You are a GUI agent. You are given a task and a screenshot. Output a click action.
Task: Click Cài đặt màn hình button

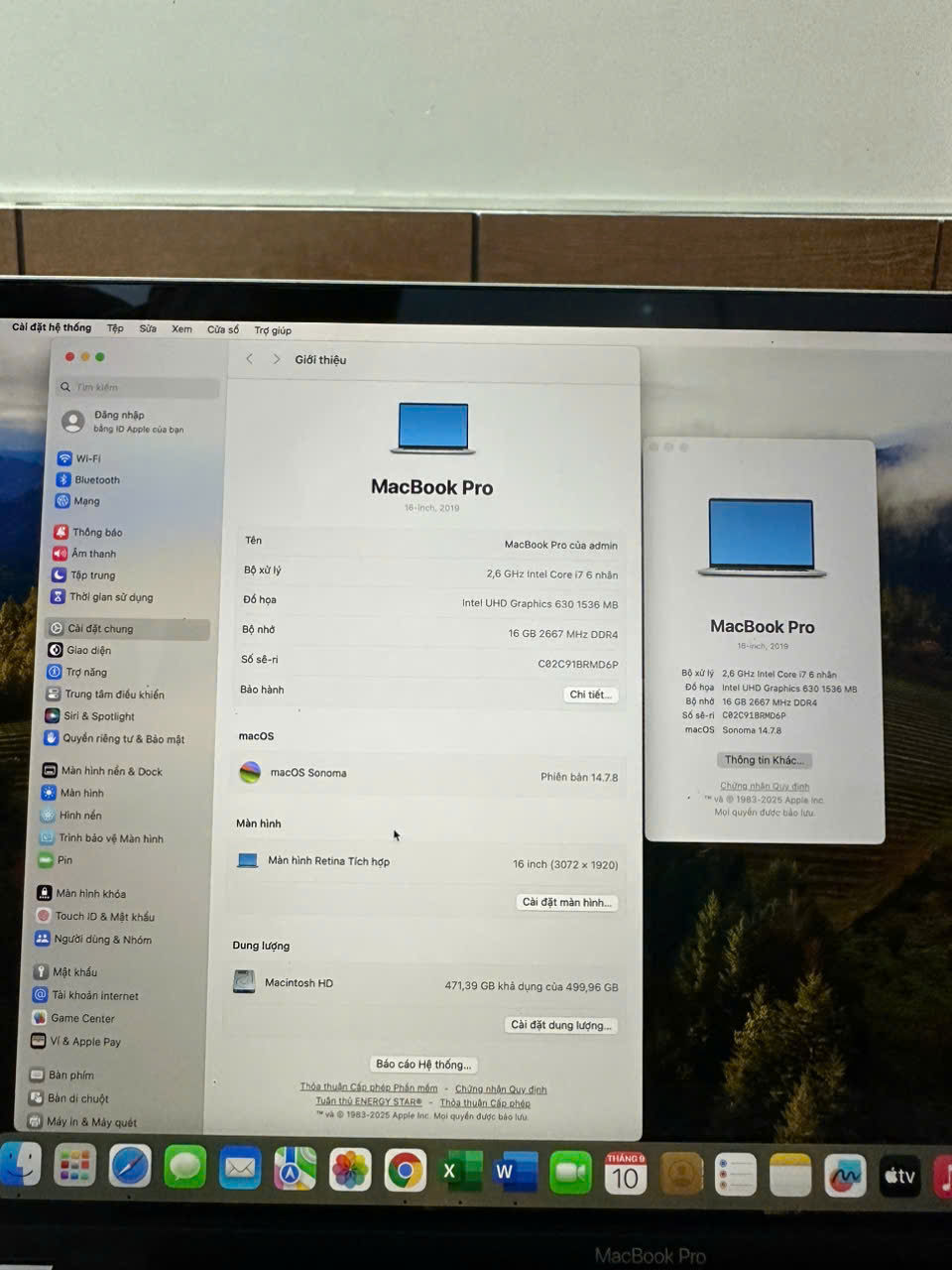566,902
